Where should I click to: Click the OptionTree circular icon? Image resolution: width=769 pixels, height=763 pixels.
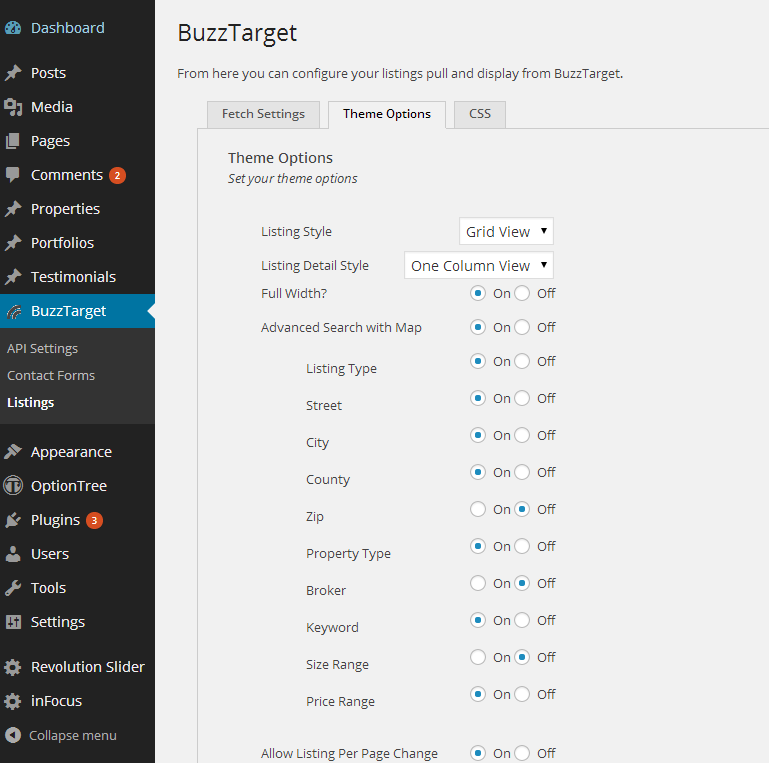[x=13, y=486]
